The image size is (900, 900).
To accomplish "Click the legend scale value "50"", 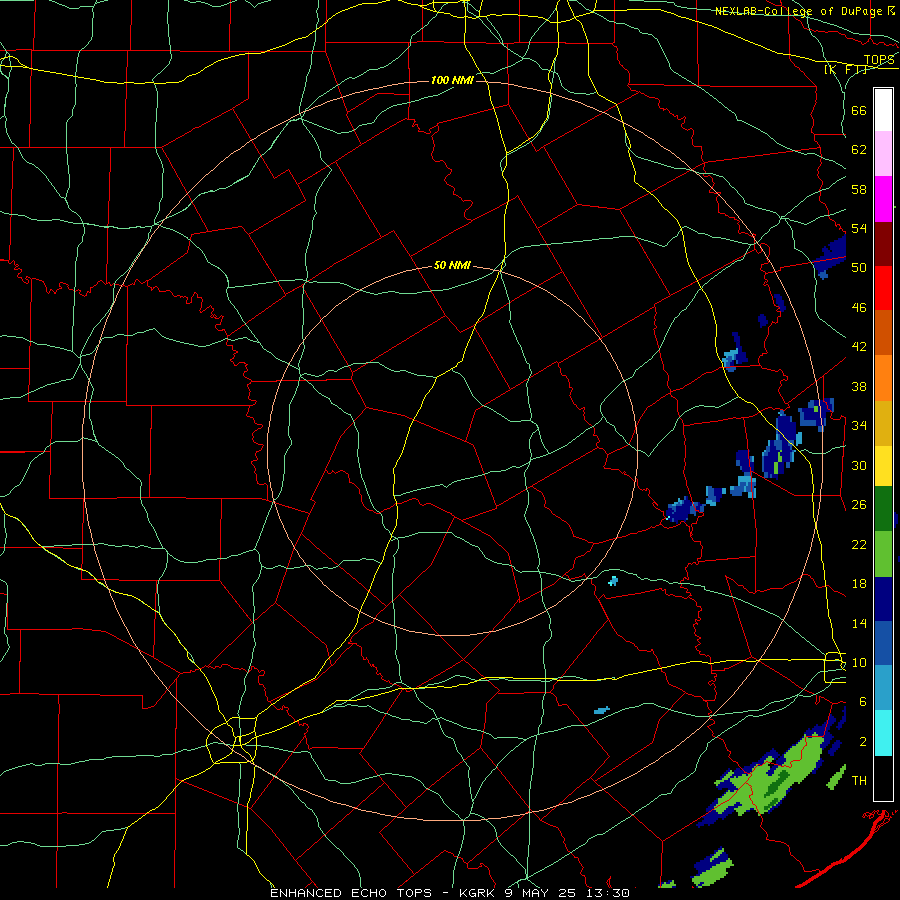I will (859, 267).
